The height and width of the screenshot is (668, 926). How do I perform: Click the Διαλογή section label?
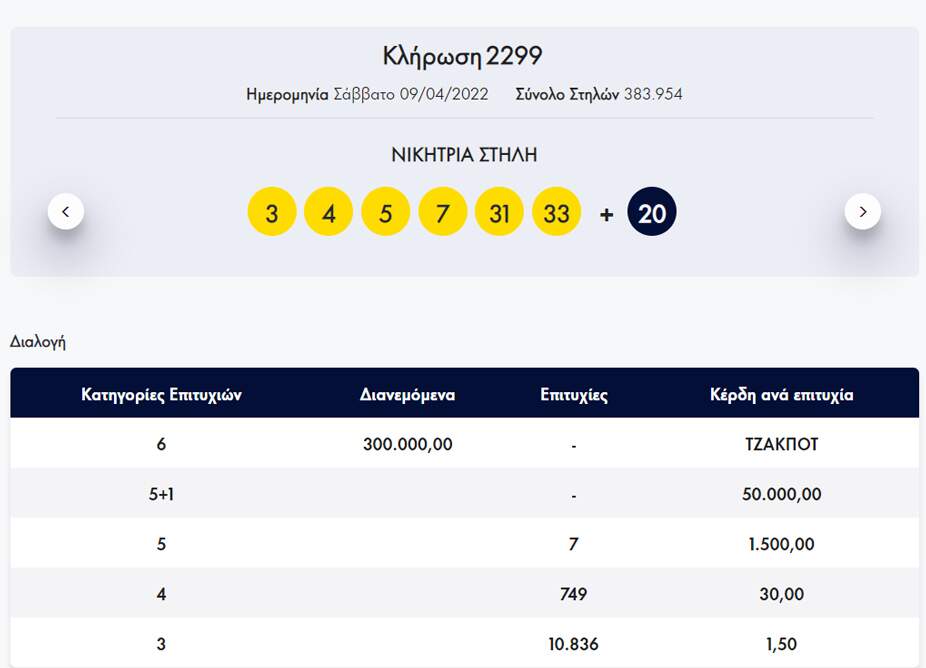pyautogui.click(x=38, y=341)
